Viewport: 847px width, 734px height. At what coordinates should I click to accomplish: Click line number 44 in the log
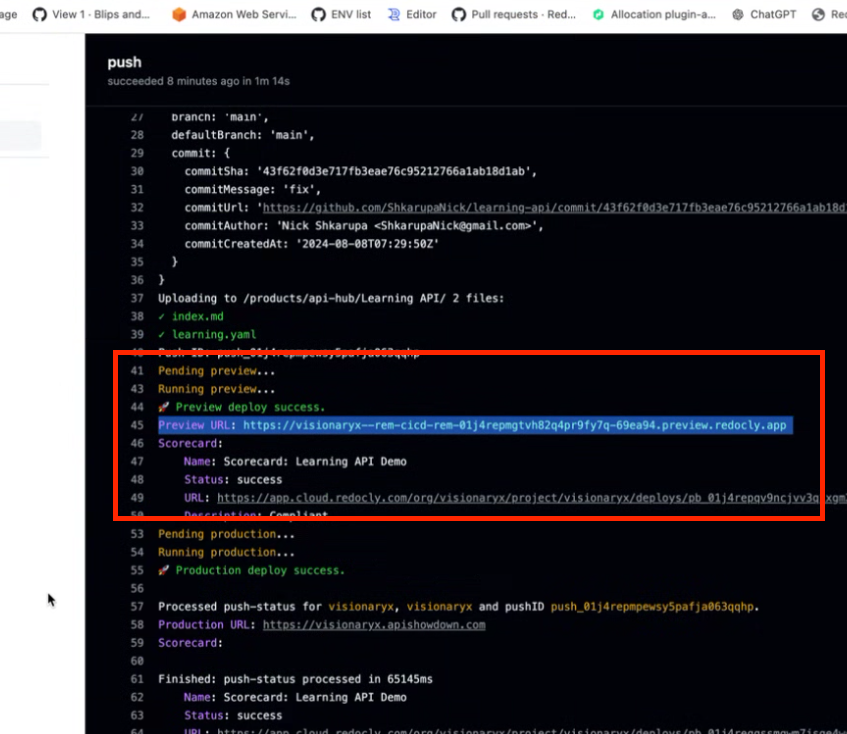(x=137, y=407)
